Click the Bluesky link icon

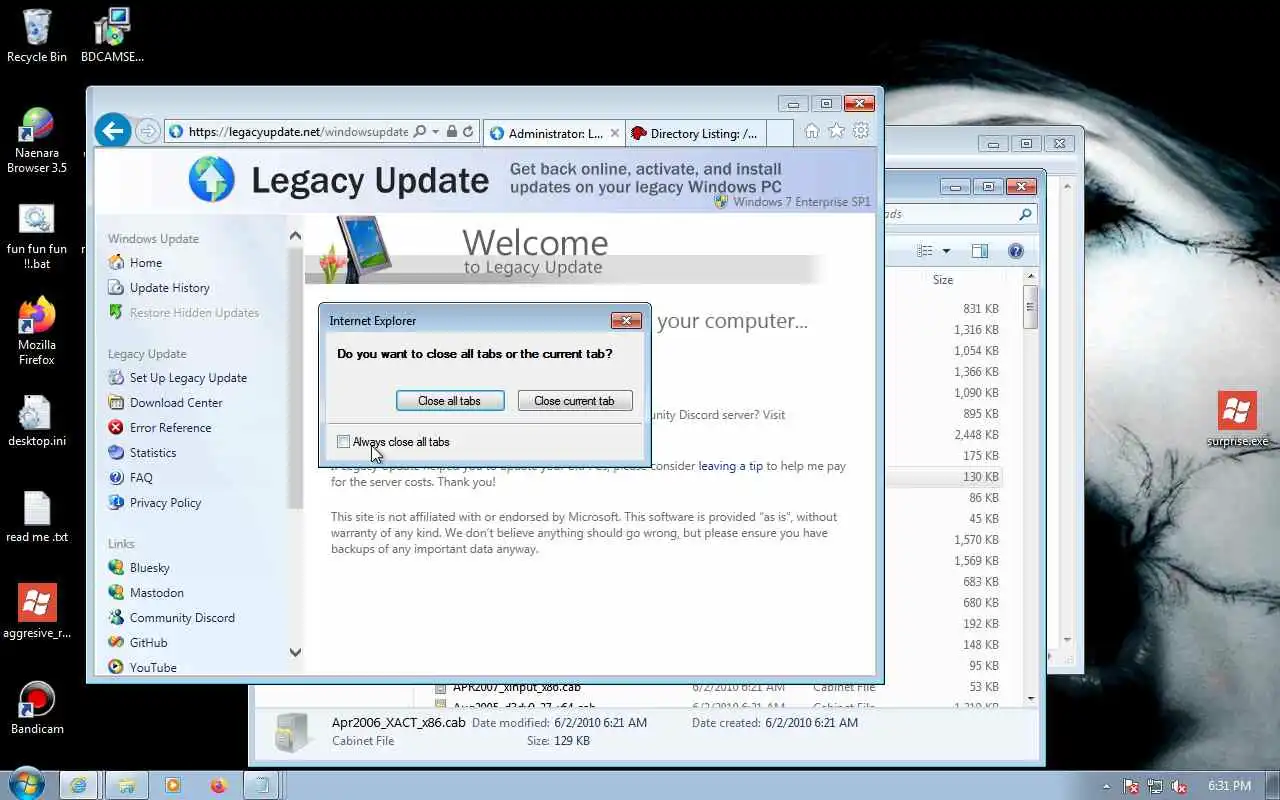click(x=116, y=568)
